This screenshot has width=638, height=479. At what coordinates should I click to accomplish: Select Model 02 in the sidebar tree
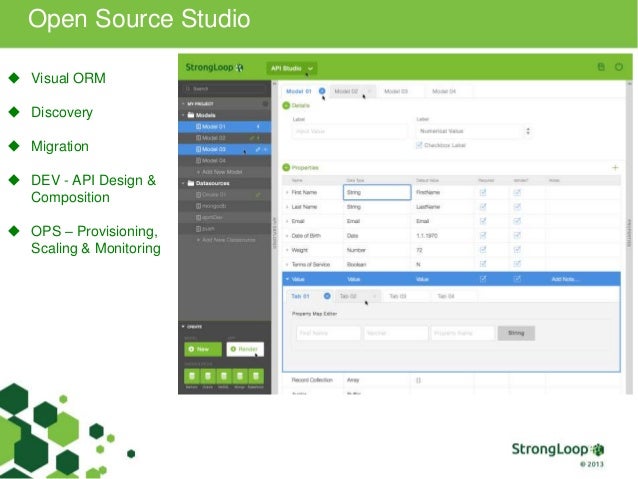[225, 138]
